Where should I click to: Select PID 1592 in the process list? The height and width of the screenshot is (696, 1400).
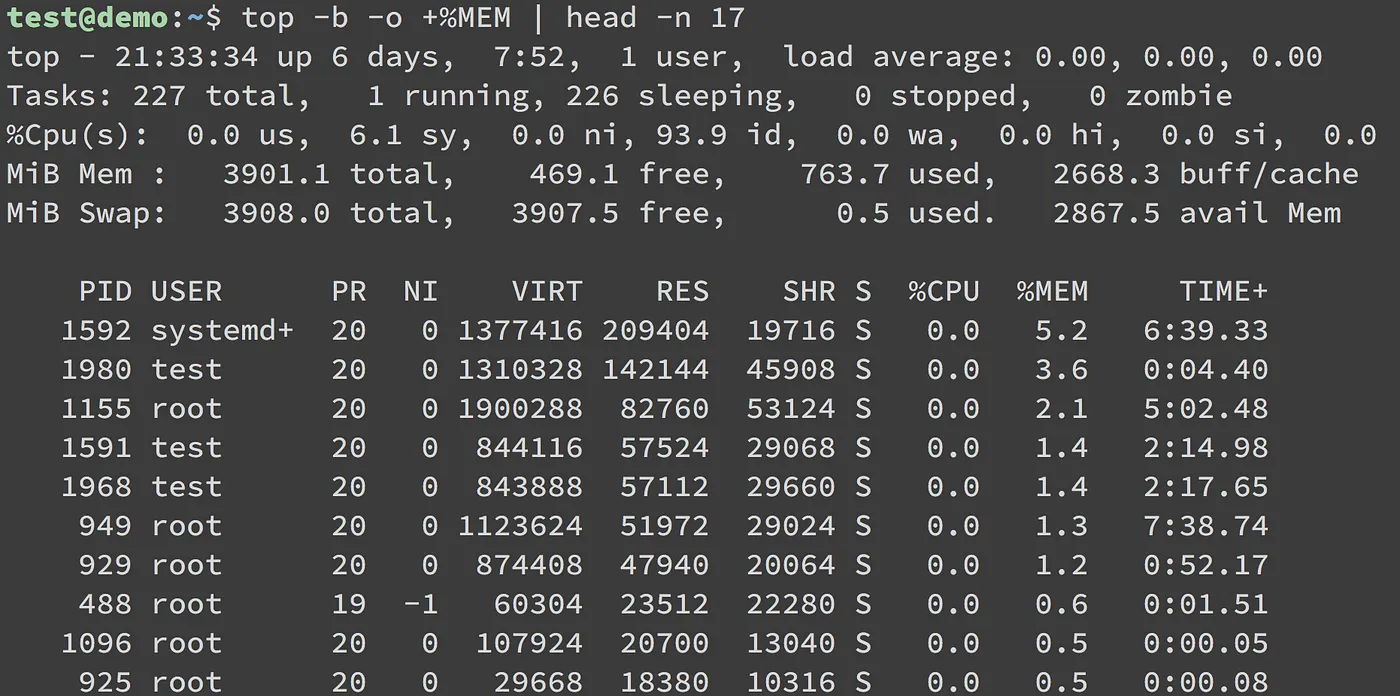(96, 330)
